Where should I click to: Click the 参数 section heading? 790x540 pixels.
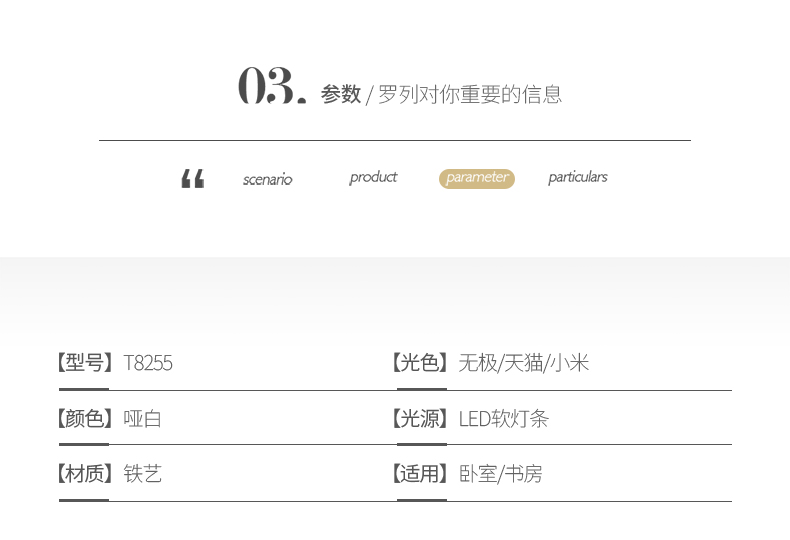340,94
